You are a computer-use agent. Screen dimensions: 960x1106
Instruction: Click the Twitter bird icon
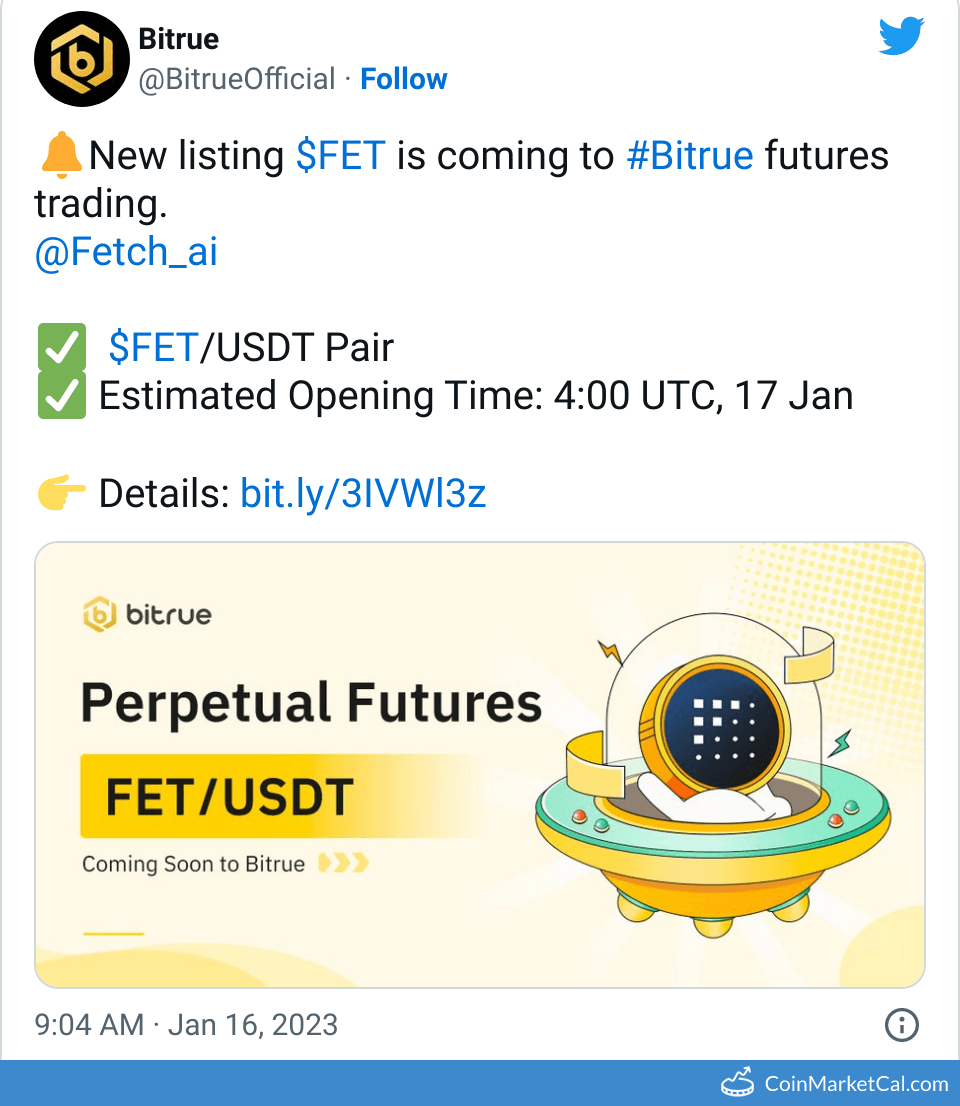[901, 37]
